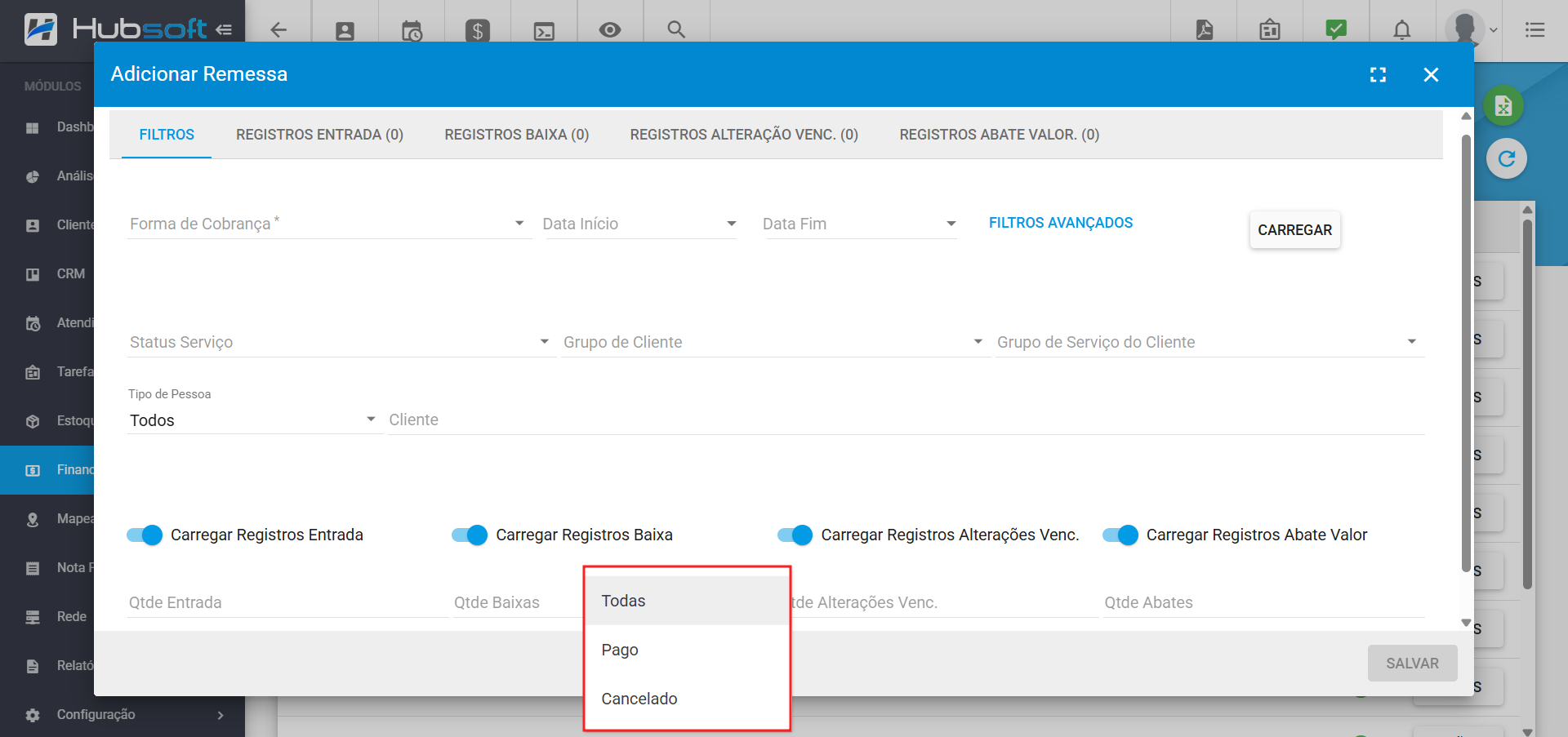Turn off Carregar Registros Baixa switch
Viewport: 1568px width, 737px height.
point(470,535)
